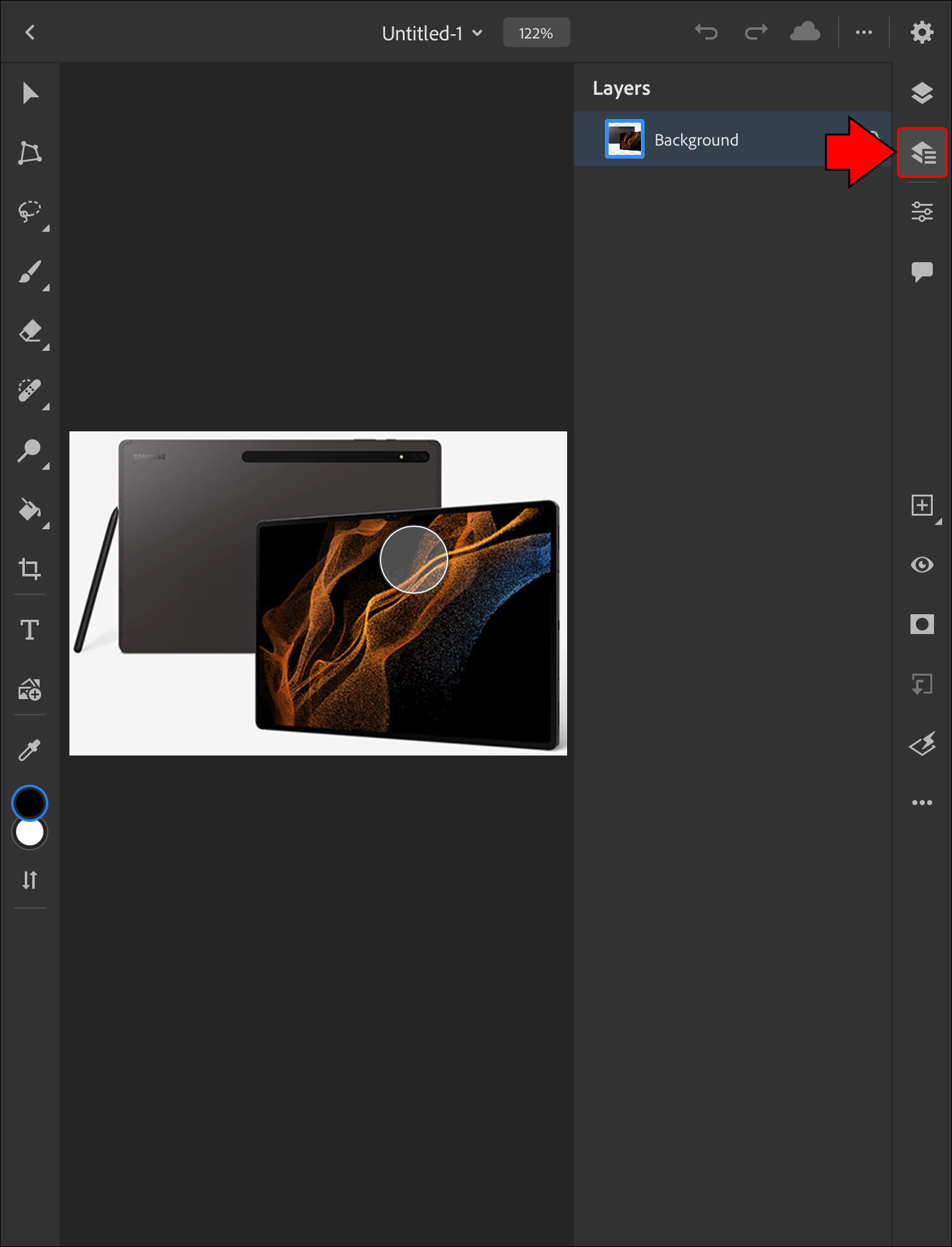The height and width of the screenshot is (1247, 952).
Task: Select the Crop tool
Action: (30, 568)
